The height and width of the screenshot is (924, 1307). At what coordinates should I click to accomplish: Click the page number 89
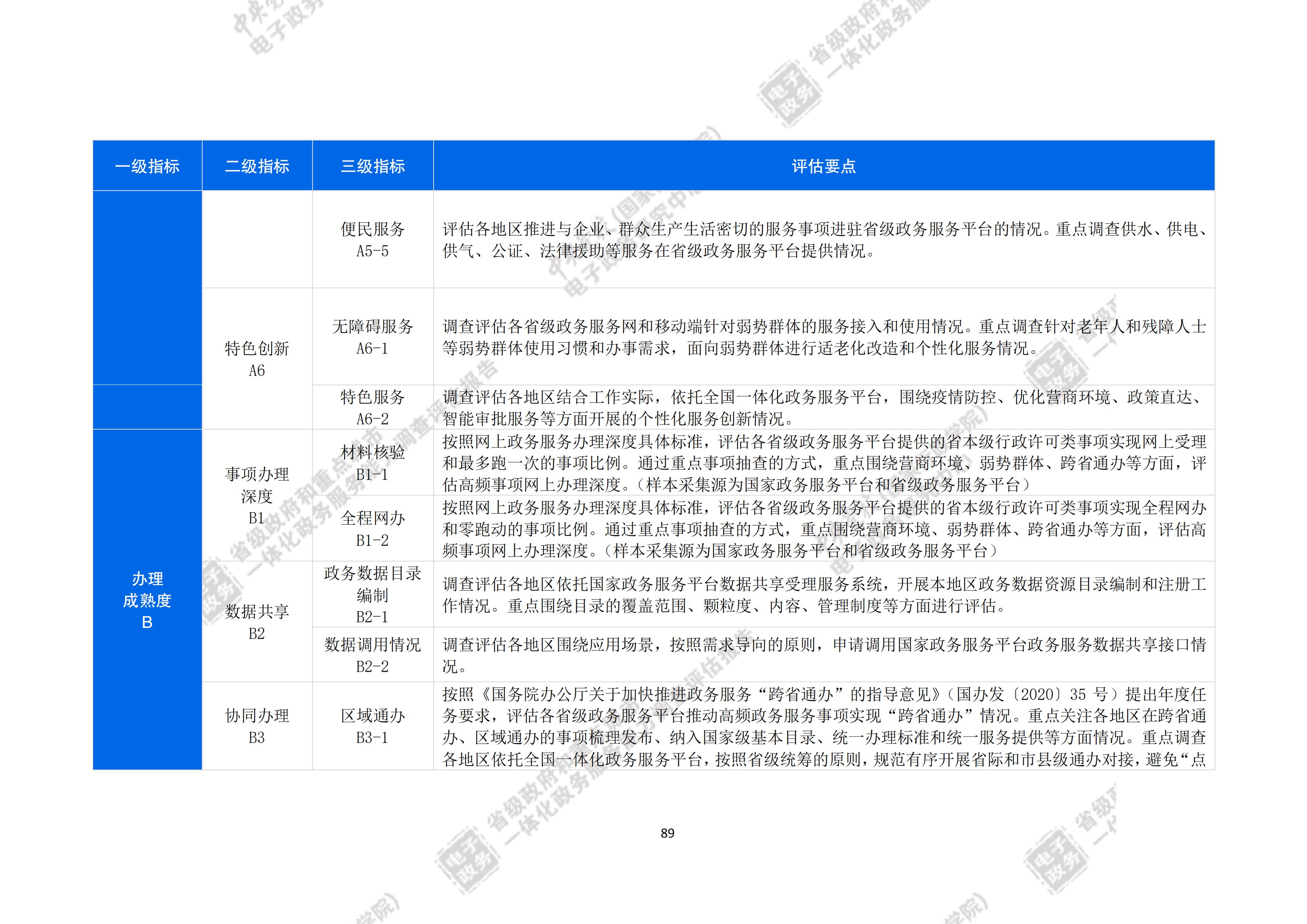pyautogui.click(x=667, y=833)
